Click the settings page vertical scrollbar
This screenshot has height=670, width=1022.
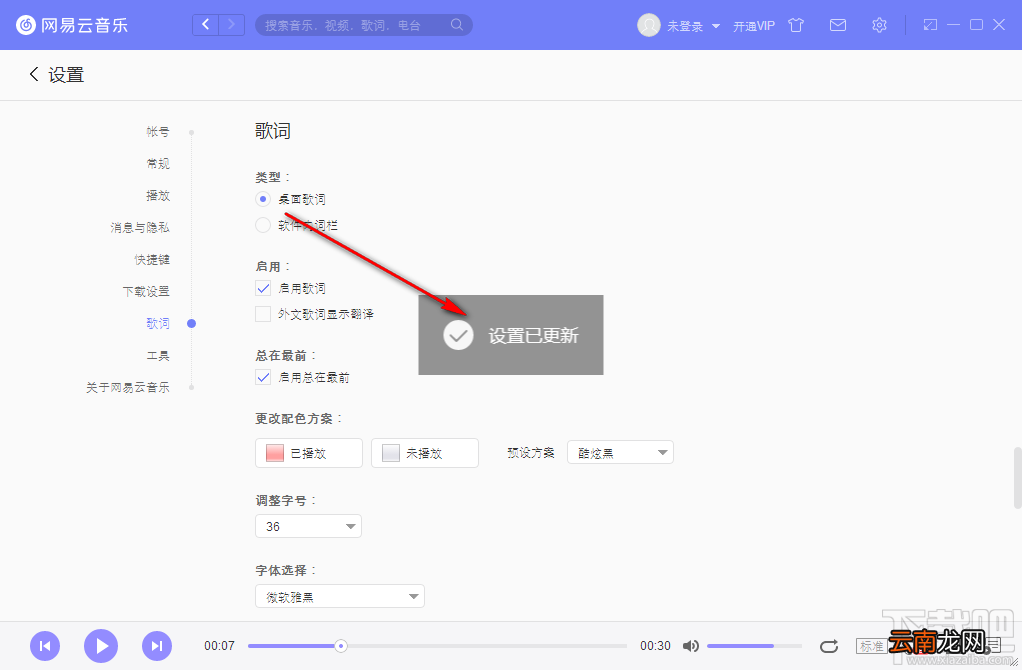pyautogui.click(x=1017, y=477)
